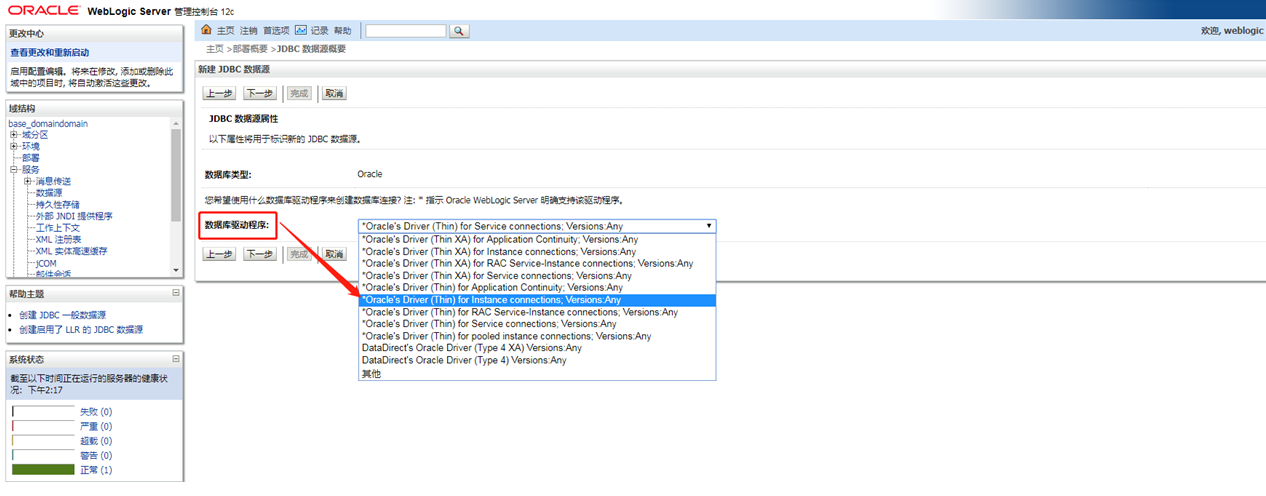Image resolution: width=1266 pixels, height=496 pixels.
Task: Select Thin XA for Service connections driver
Action: (x=496, y=276)
